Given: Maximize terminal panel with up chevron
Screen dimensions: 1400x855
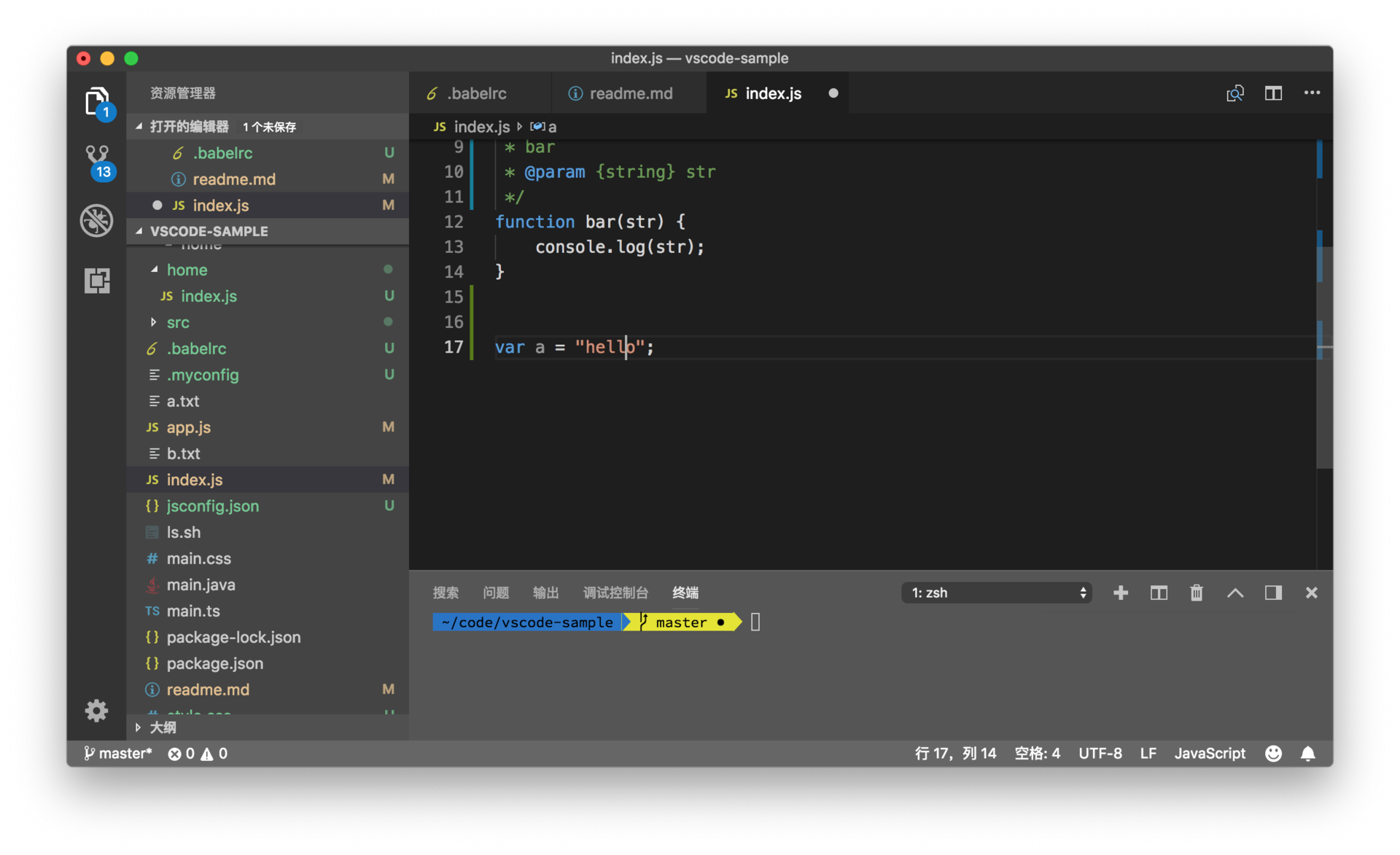Looking at the screenshot, I should click(x=1235, y=593).
